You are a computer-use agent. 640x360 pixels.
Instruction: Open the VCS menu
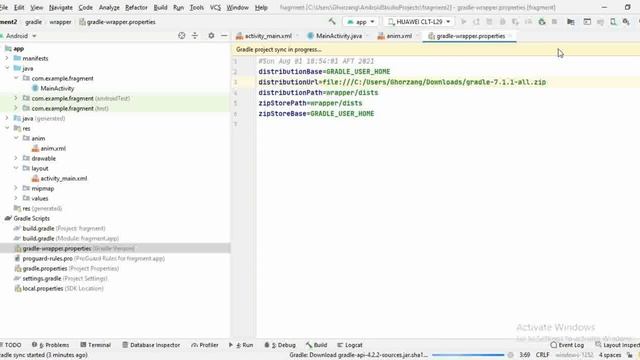point(215,7)
